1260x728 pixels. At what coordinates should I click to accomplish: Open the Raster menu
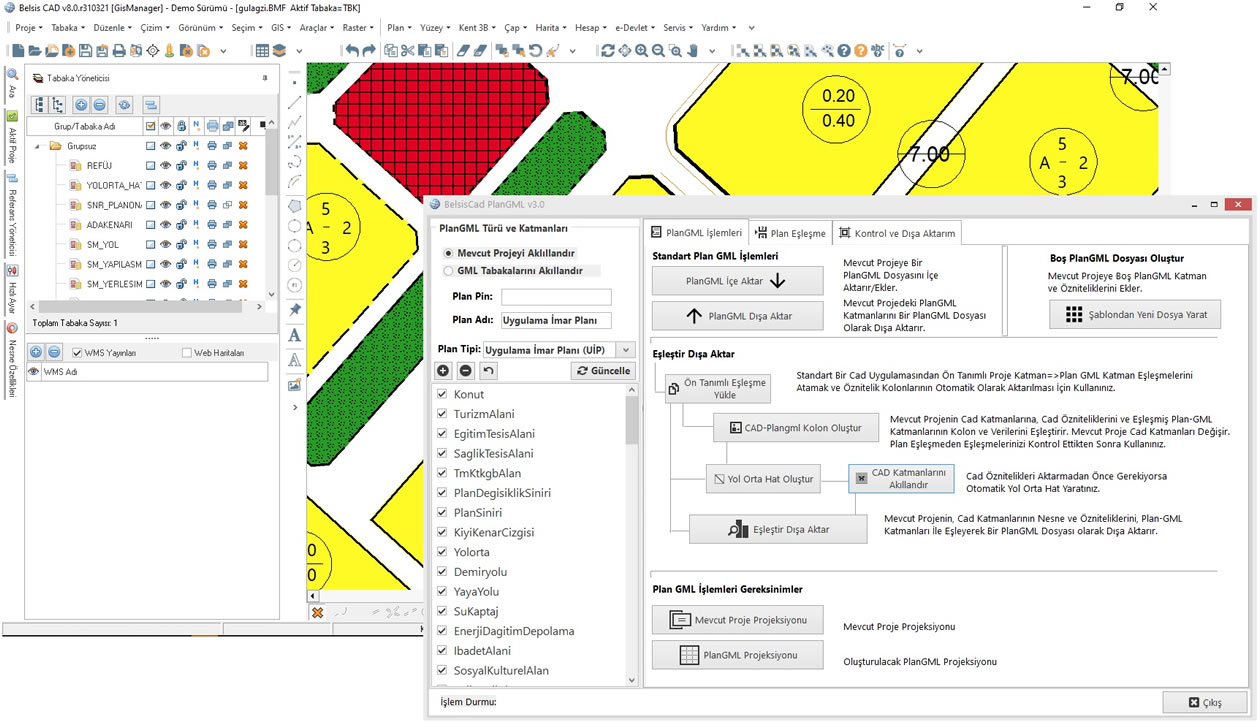357,28
